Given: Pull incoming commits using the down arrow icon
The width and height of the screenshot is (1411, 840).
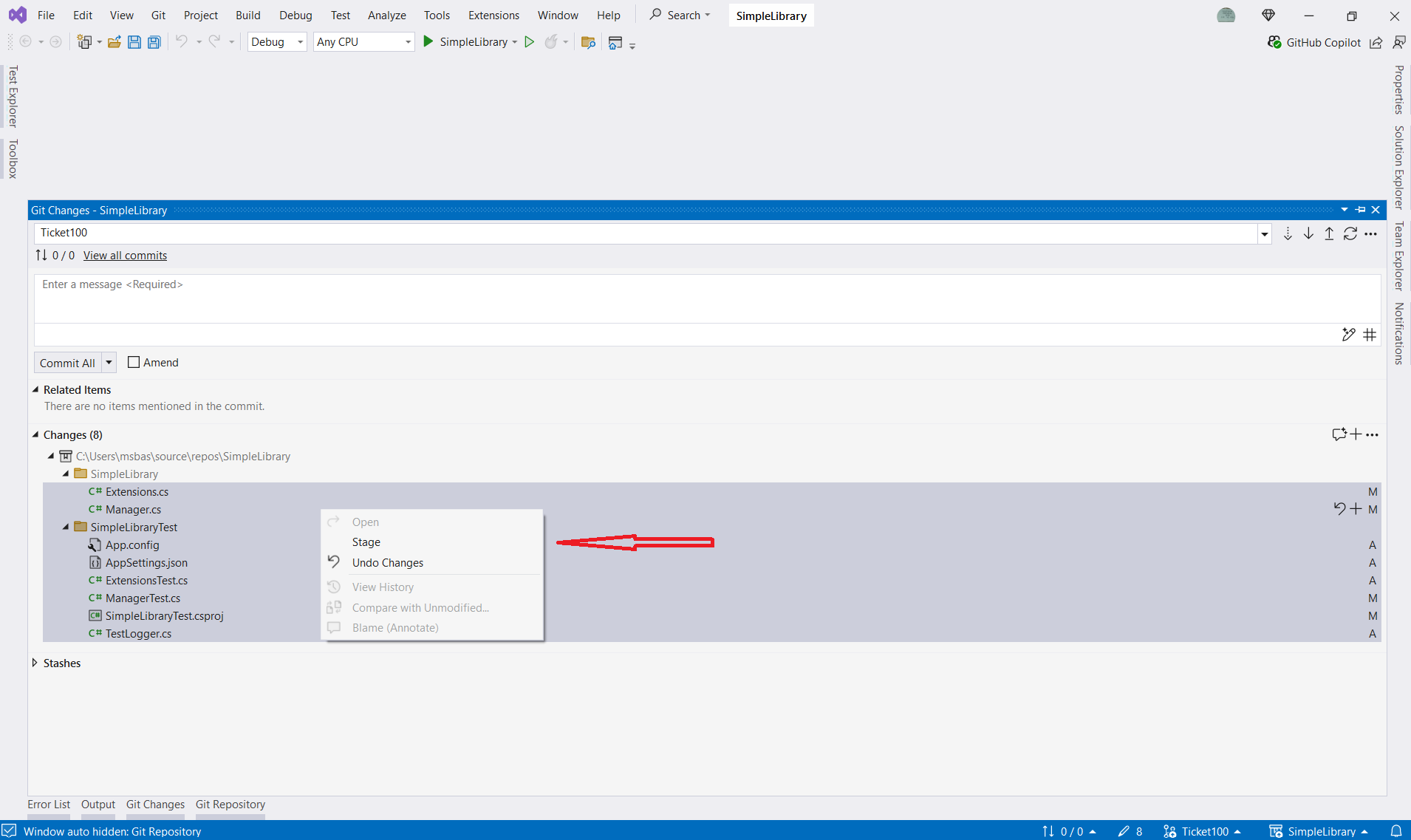Looking at the screenshot, I should (x=1308, y=233).
